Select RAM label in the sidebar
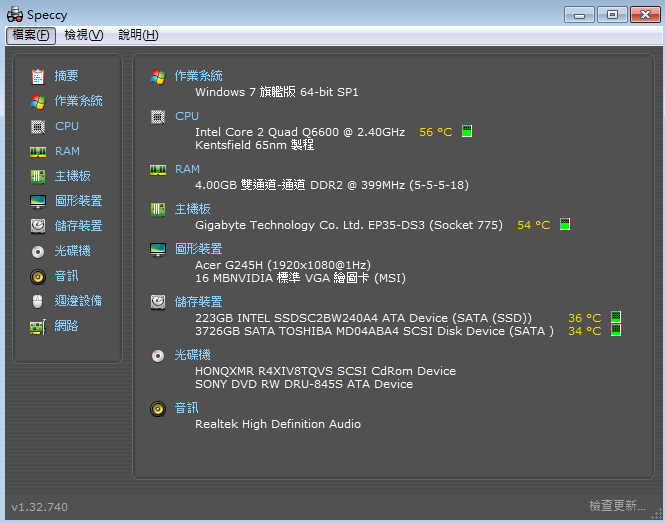Viewport: 665px width, 523px height. tap(67, 151)
